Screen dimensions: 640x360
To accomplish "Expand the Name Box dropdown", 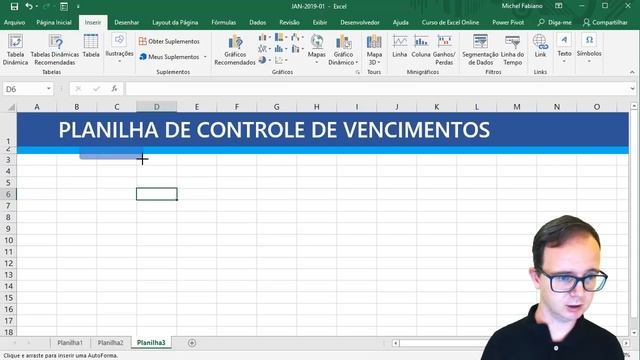I will 49,89.
